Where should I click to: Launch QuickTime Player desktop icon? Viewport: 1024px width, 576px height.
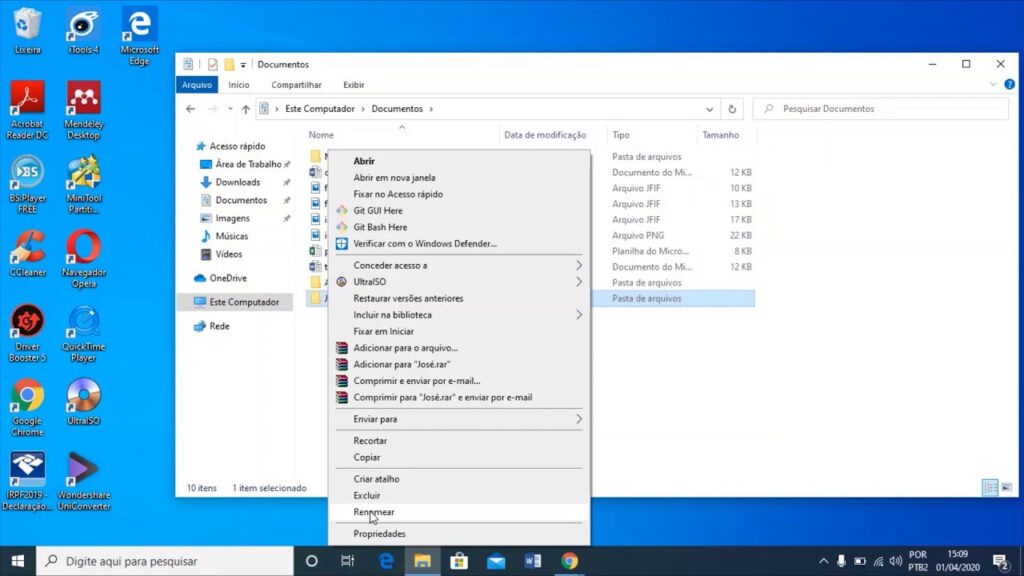pyautogui.click(x=84, y=333)
